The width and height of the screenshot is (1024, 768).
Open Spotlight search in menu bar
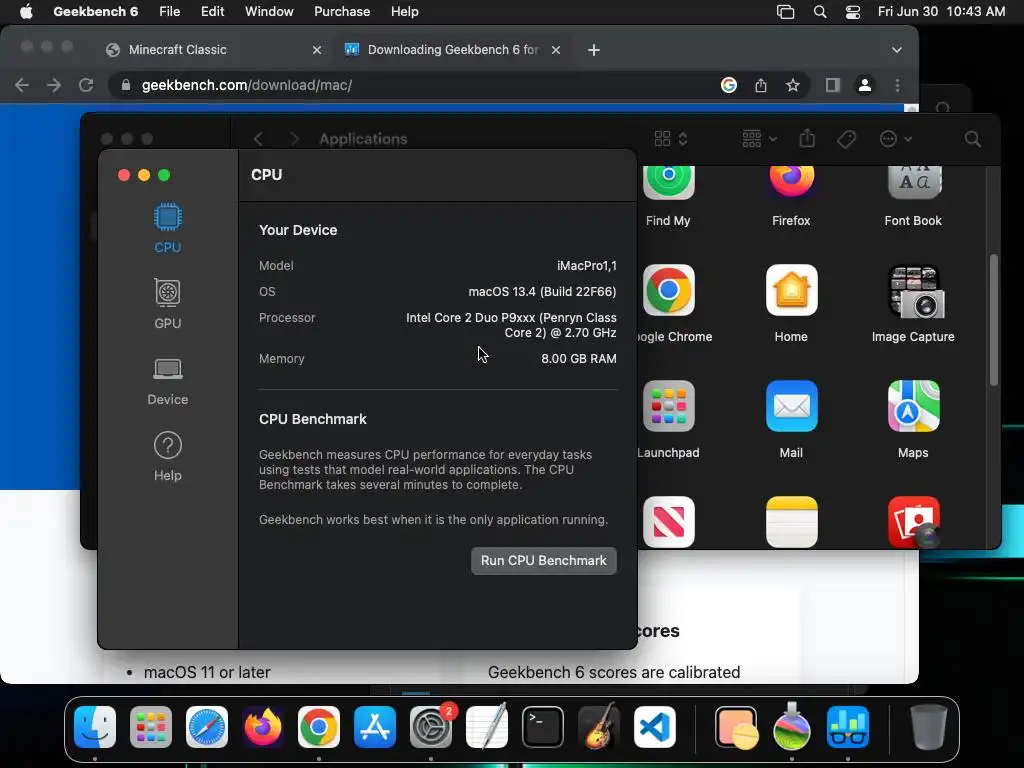click(x=820, y=12)
